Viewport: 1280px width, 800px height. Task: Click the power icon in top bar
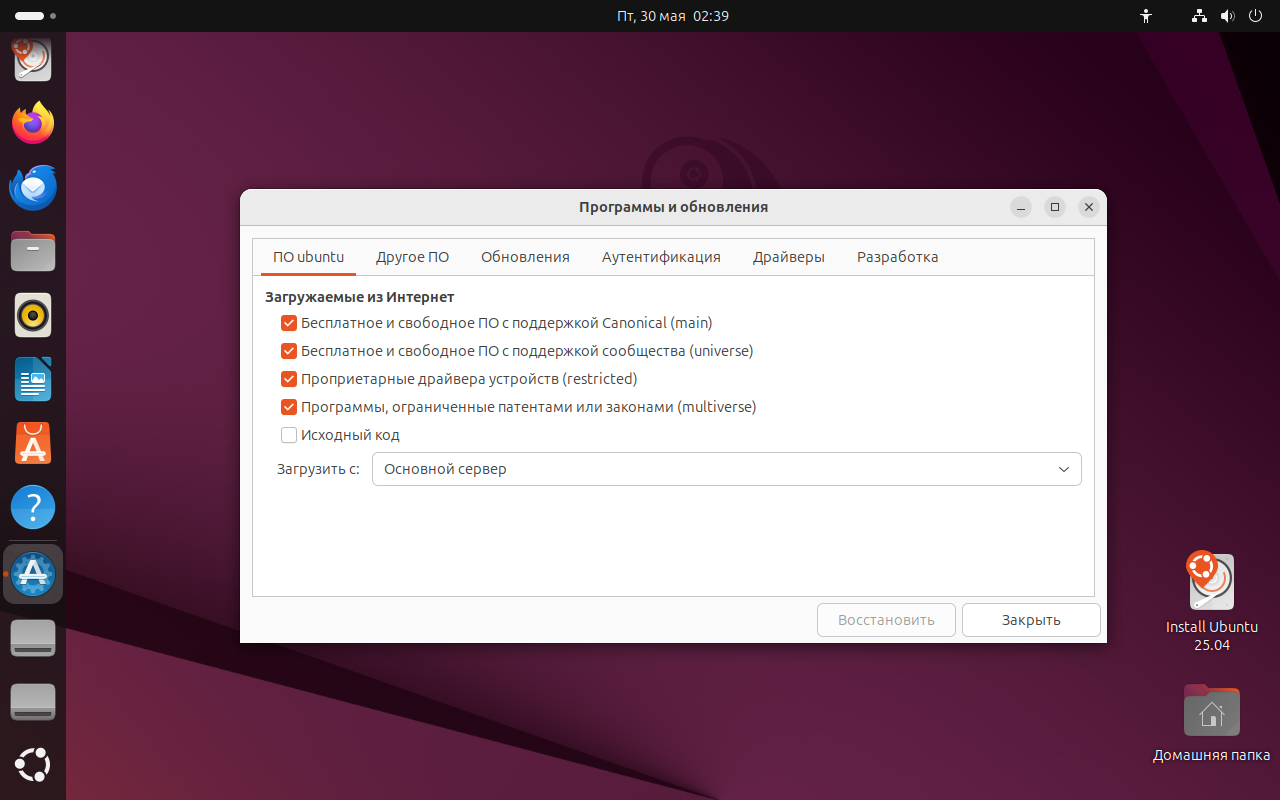[x=1256, y=16]
